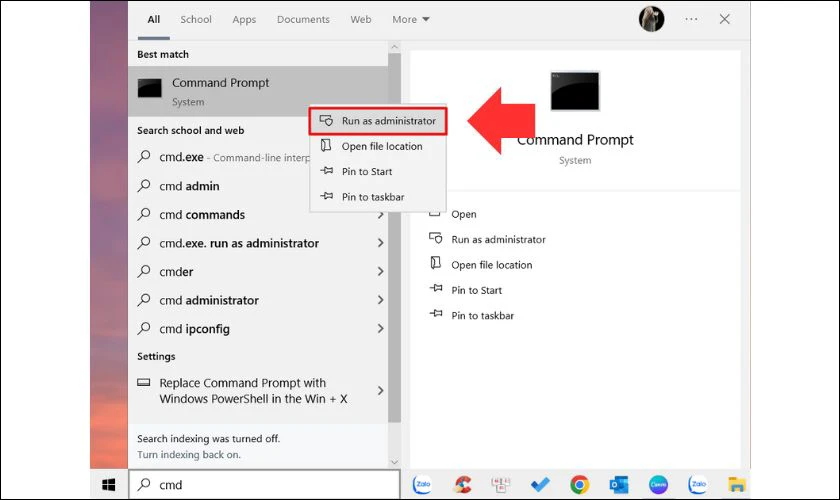840x500 pixels.
Task: Switch to the School tab
Action: [x=196, y=20]
